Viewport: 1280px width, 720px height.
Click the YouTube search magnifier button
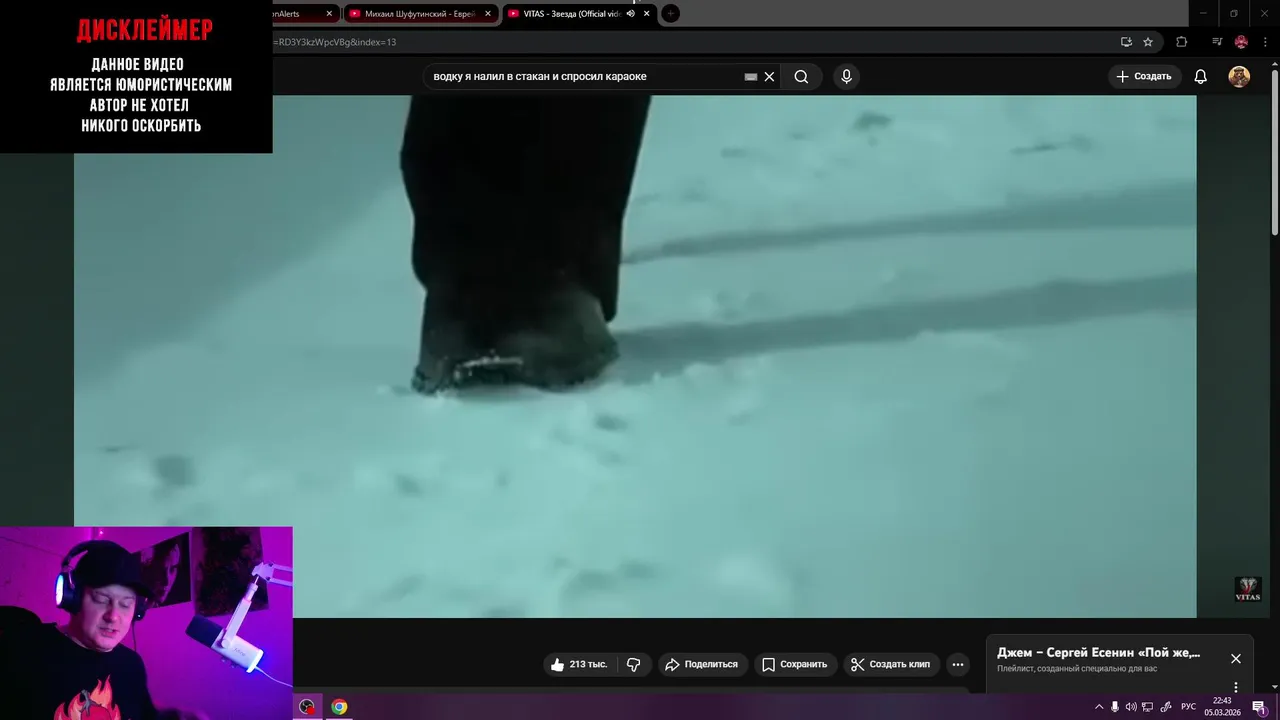[x=801, y=77]
